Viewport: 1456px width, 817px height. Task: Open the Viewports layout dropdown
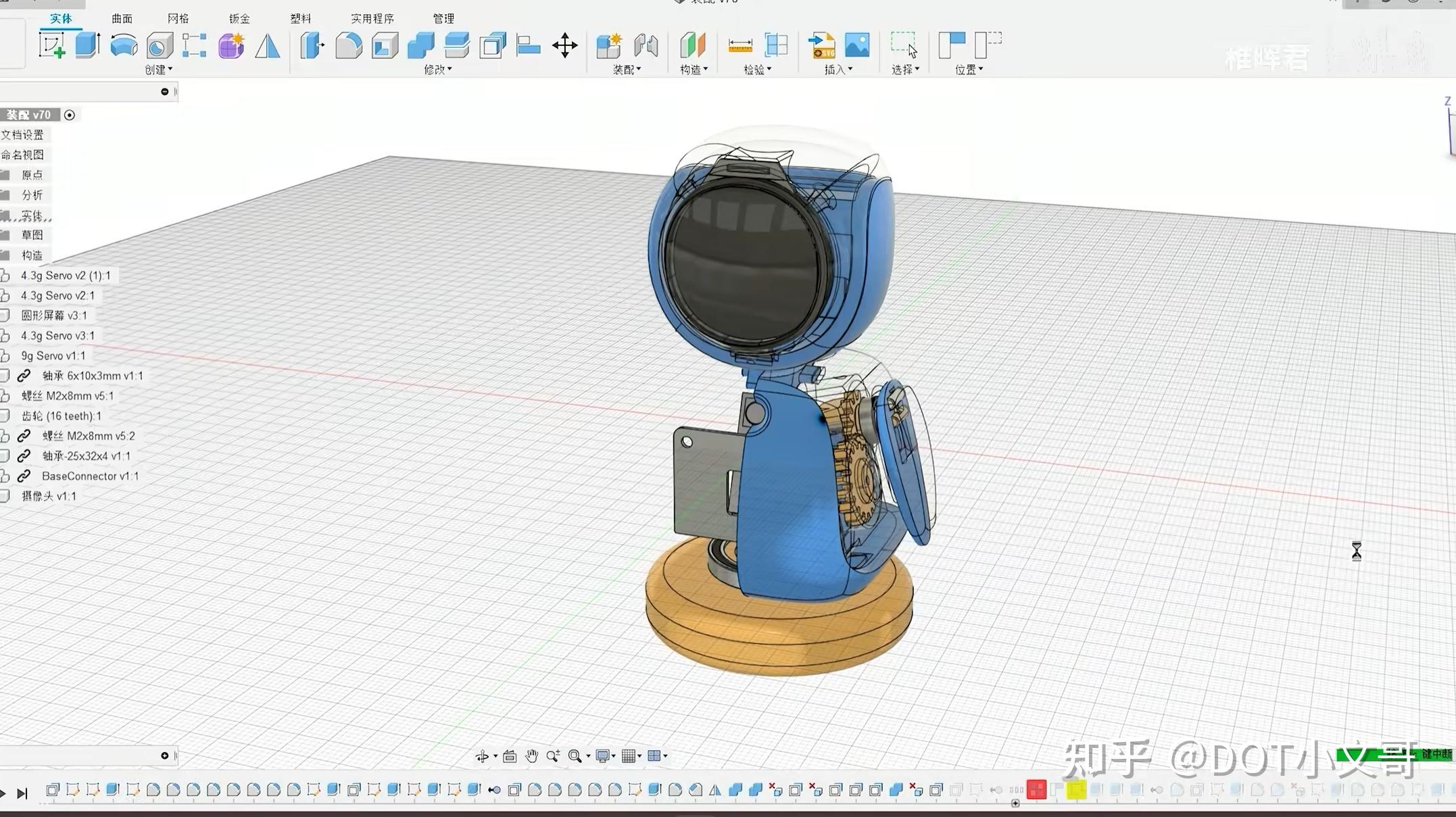[657, 756]
